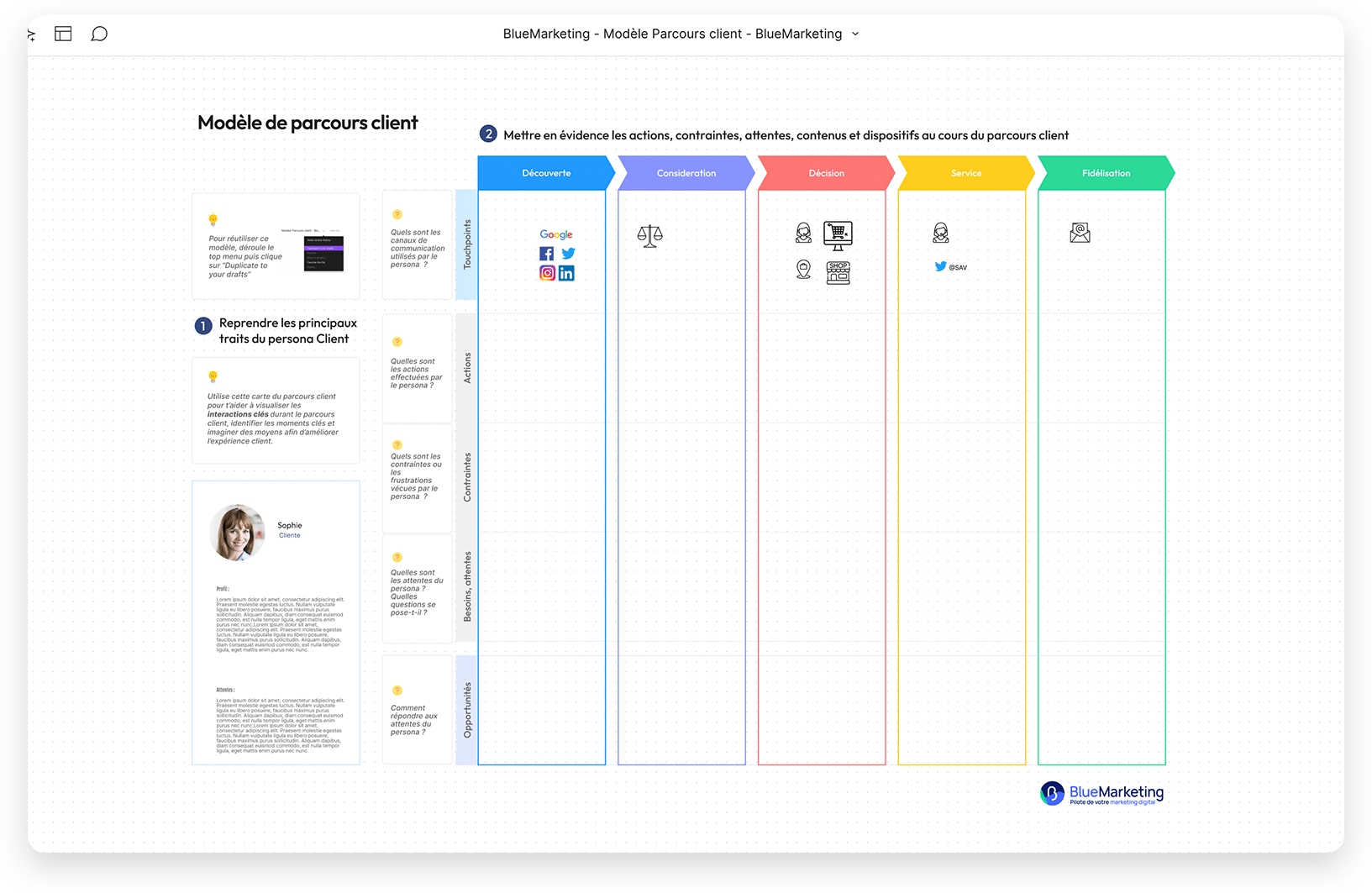The height and width of the screenshot is (893, 1372).
Task: Click the Fidélisation stage header
Action: coord(1106,173)
